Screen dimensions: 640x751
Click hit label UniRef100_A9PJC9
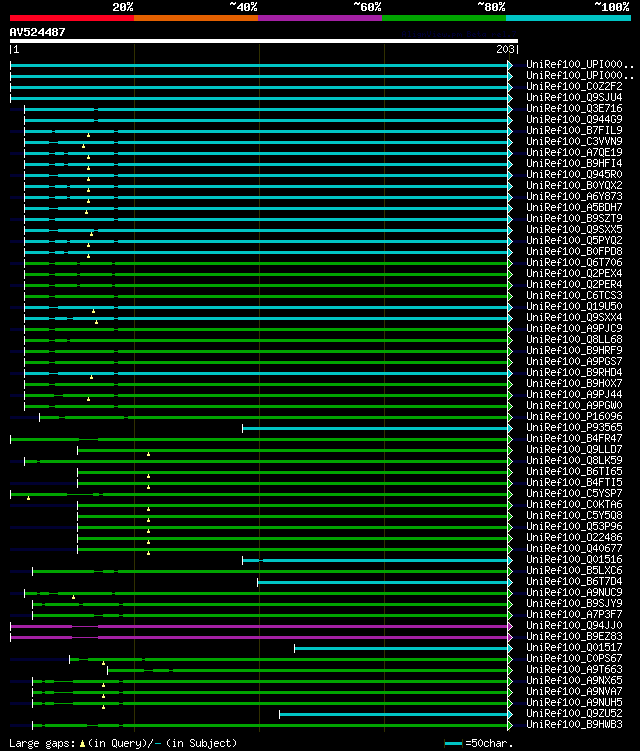[574, 329]
